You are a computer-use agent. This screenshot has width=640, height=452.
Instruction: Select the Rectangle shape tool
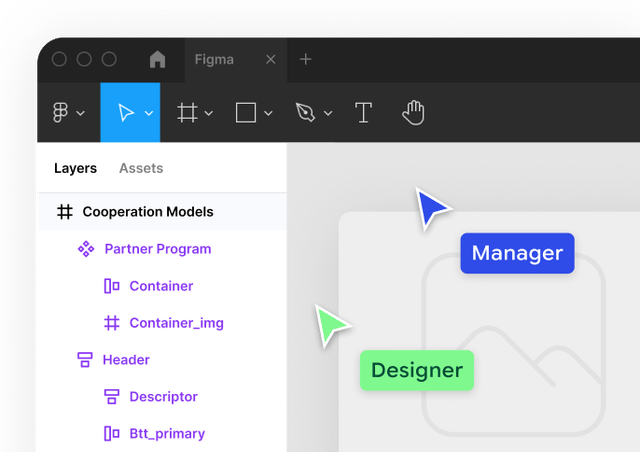pos(246,113)
